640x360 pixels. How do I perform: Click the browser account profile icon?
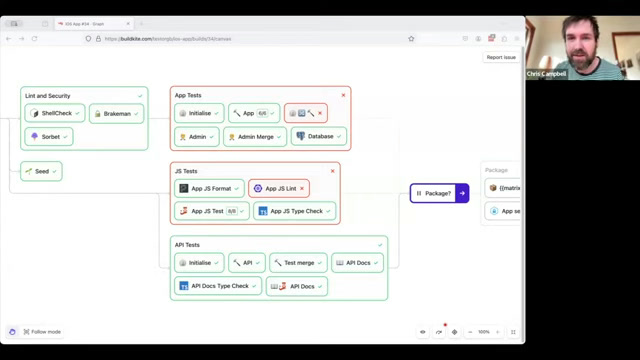tap(478, 39)
